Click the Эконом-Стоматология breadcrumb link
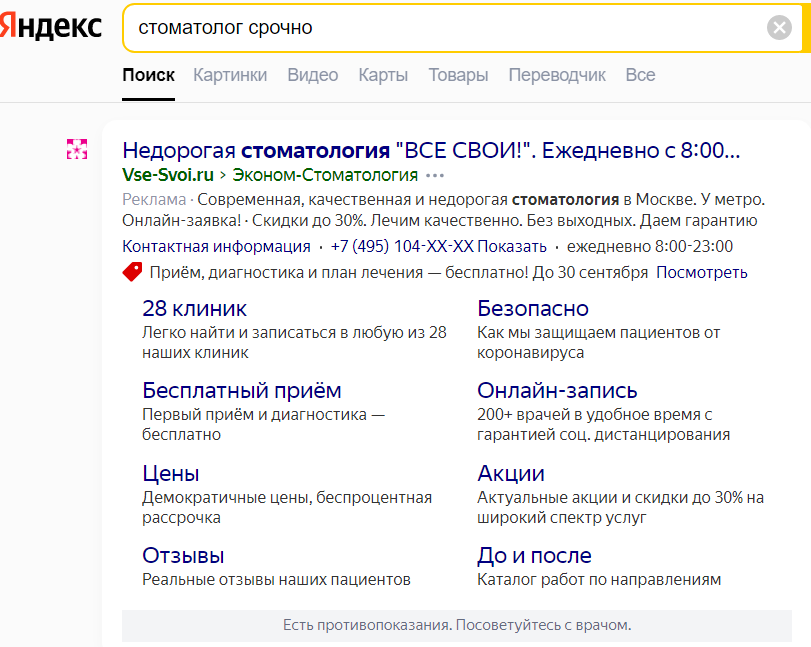The height and width of the screenshot is (647, 811). click(x=325, y=175)
